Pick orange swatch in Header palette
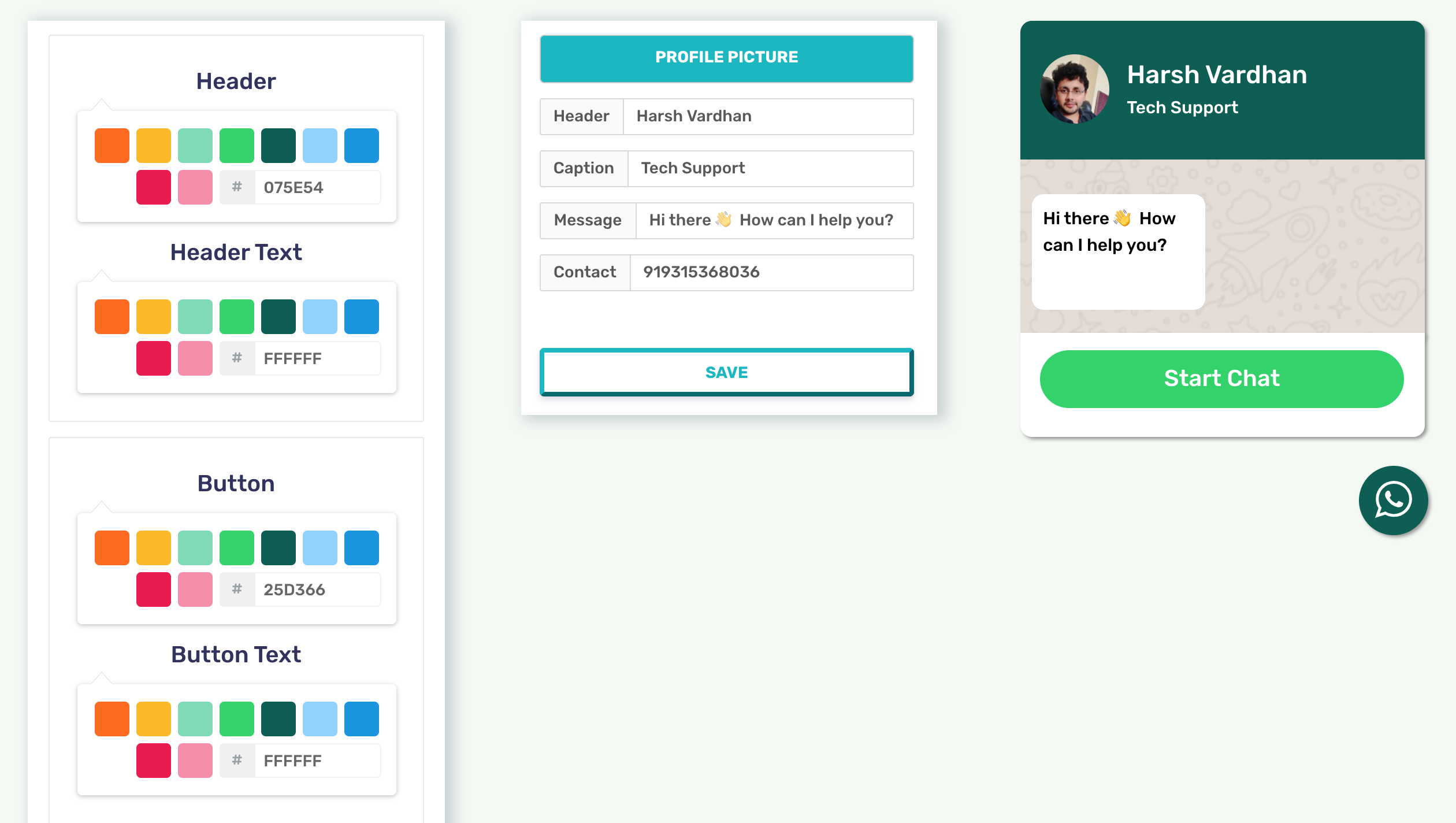Image resolution: width=1456 pixels, height=823 pixels. tap(112, 146)
